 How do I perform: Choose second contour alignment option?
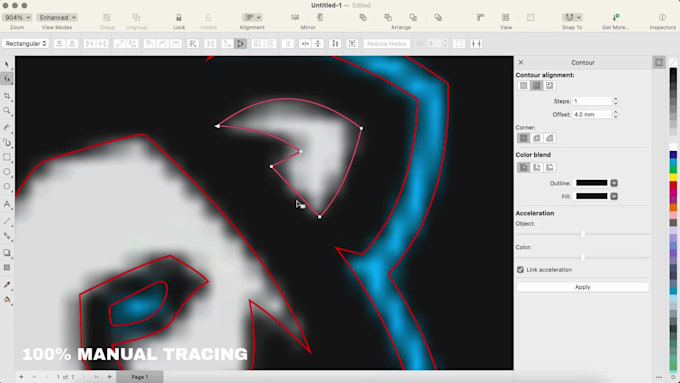536,85
